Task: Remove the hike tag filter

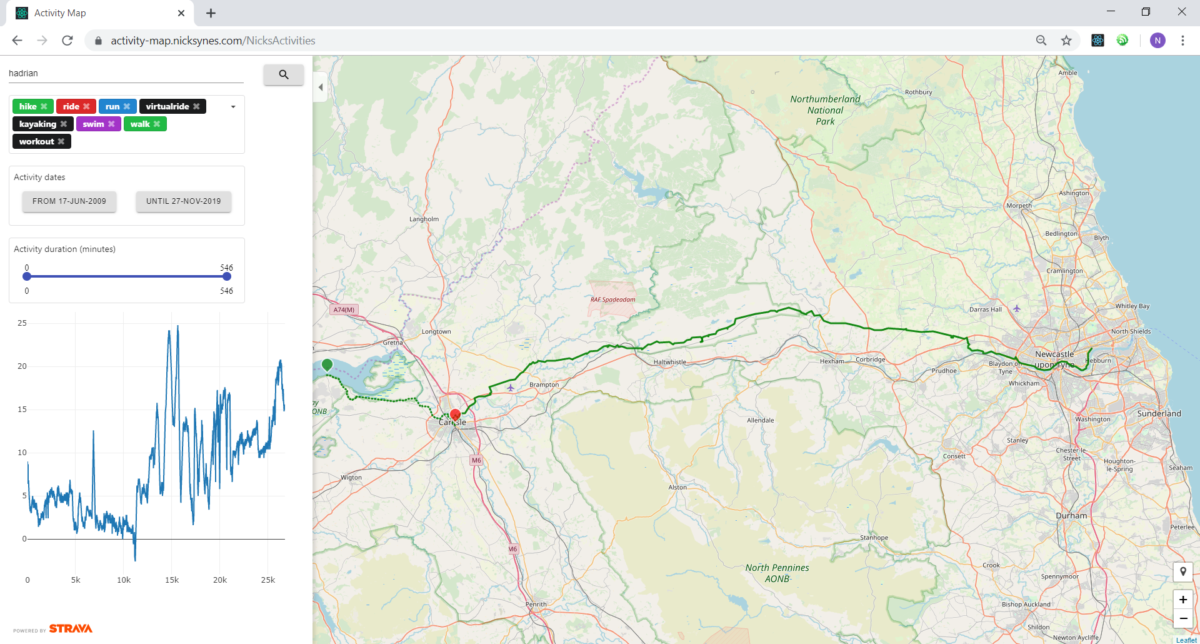Action: tap(44, 106)
